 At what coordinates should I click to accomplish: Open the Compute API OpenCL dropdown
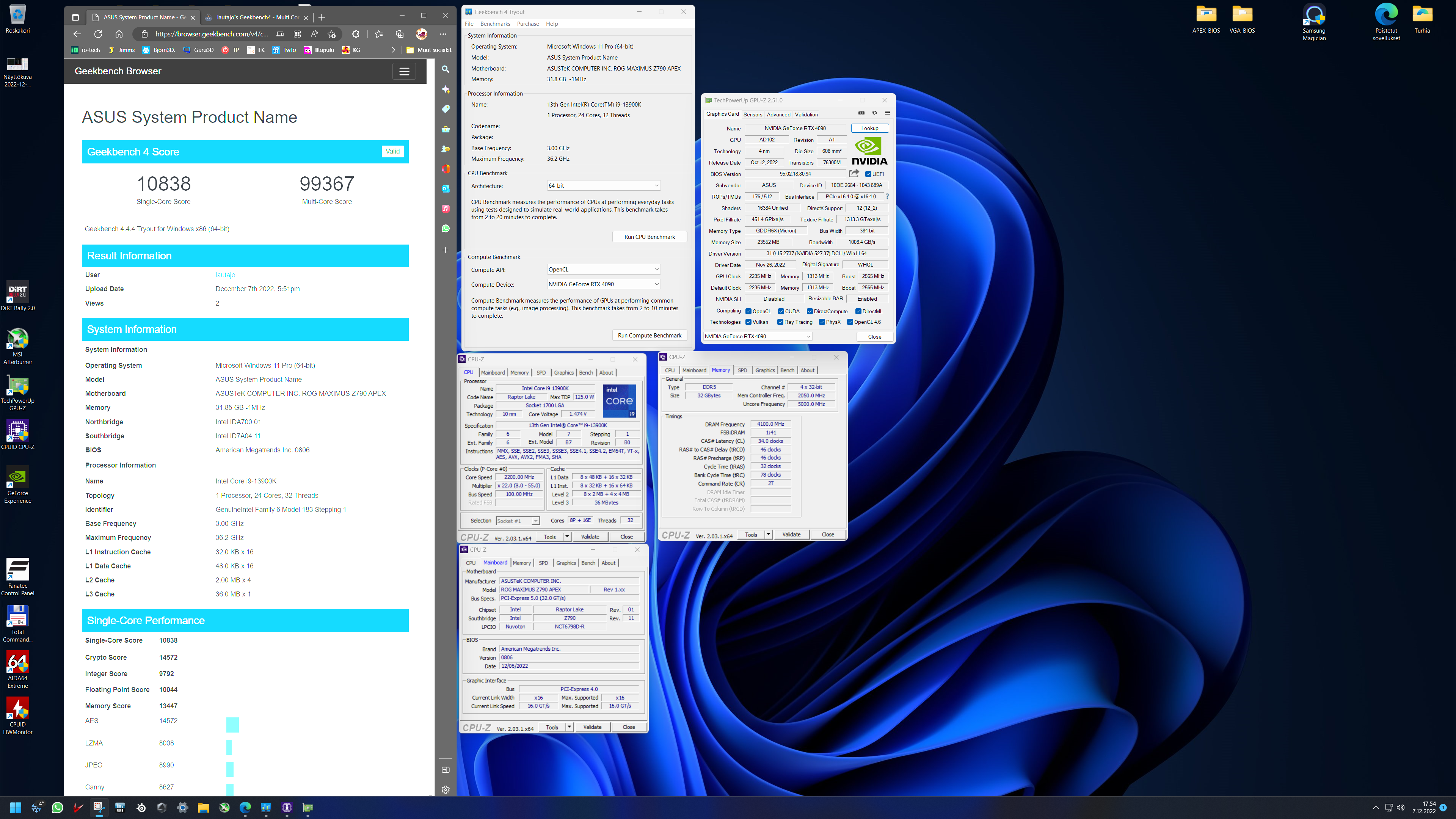603,270
